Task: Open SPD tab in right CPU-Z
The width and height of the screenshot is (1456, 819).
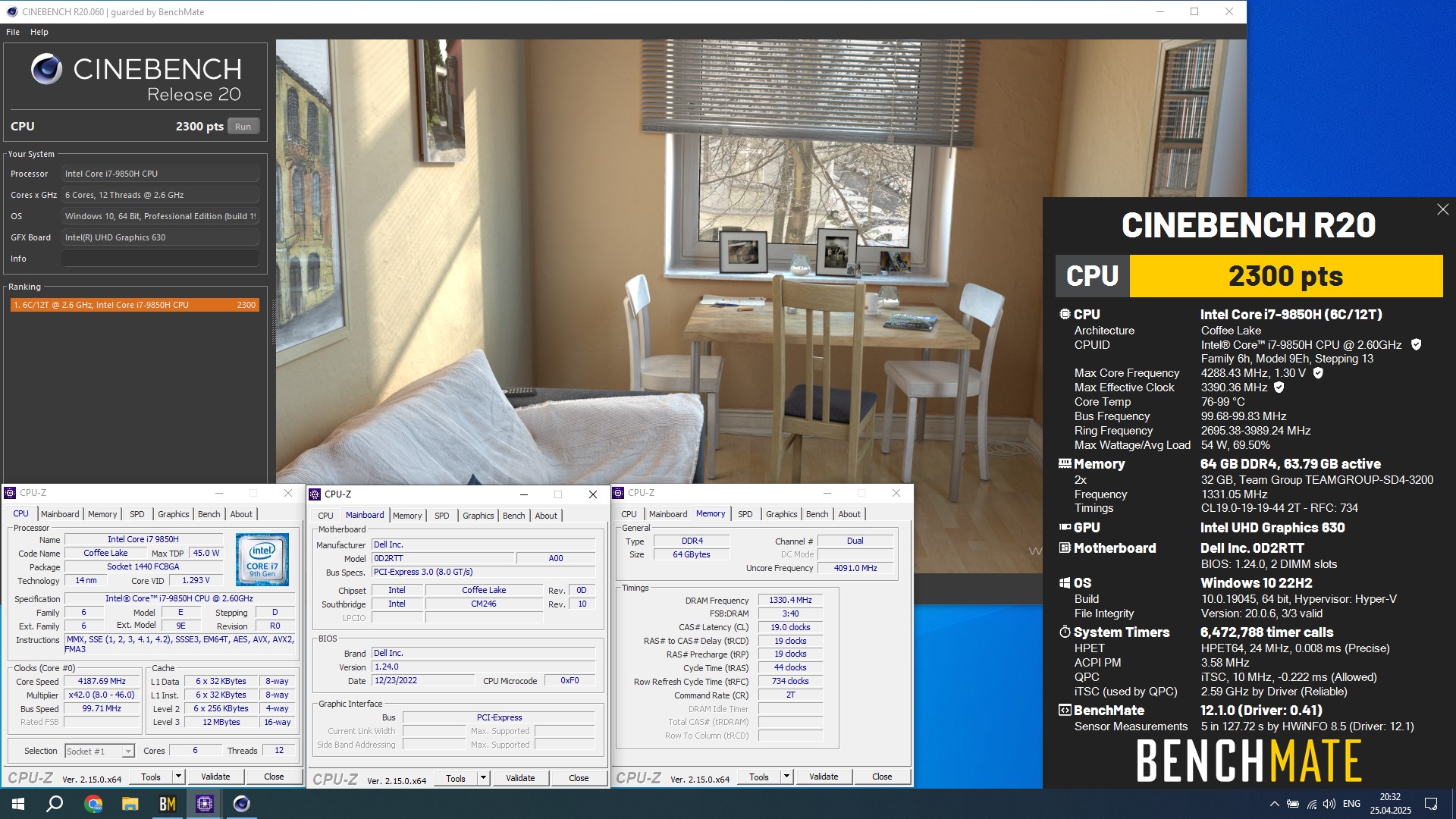Action: tap(745, 514)
